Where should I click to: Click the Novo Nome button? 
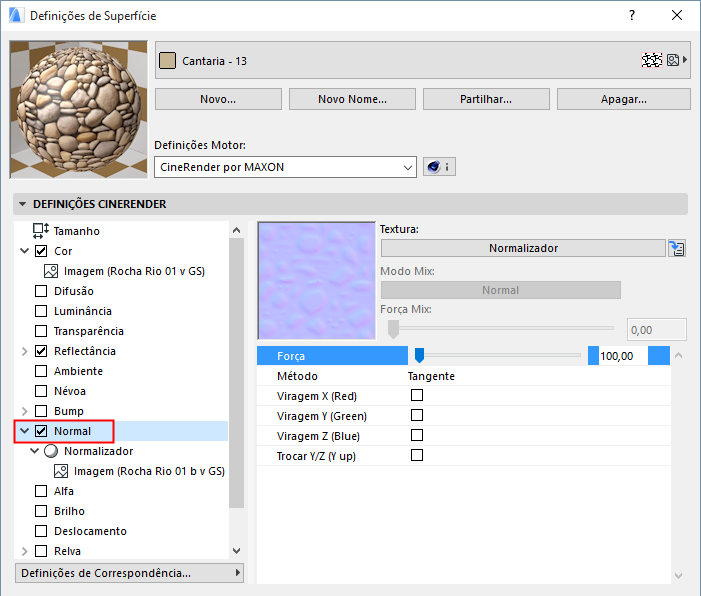pos(352,99)
